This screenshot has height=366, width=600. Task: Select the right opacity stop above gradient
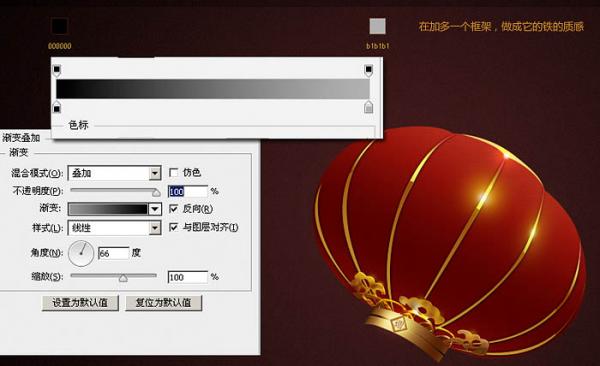click(368, 70)
